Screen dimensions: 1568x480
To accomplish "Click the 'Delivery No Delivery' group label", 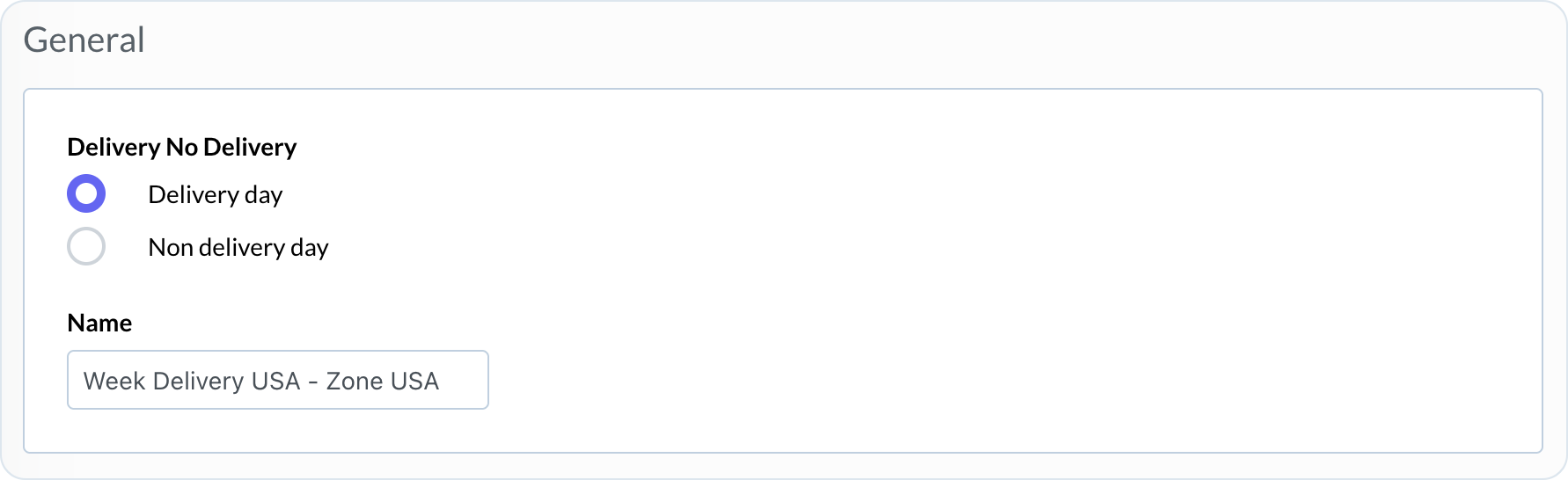I will (x=181, y=147).
